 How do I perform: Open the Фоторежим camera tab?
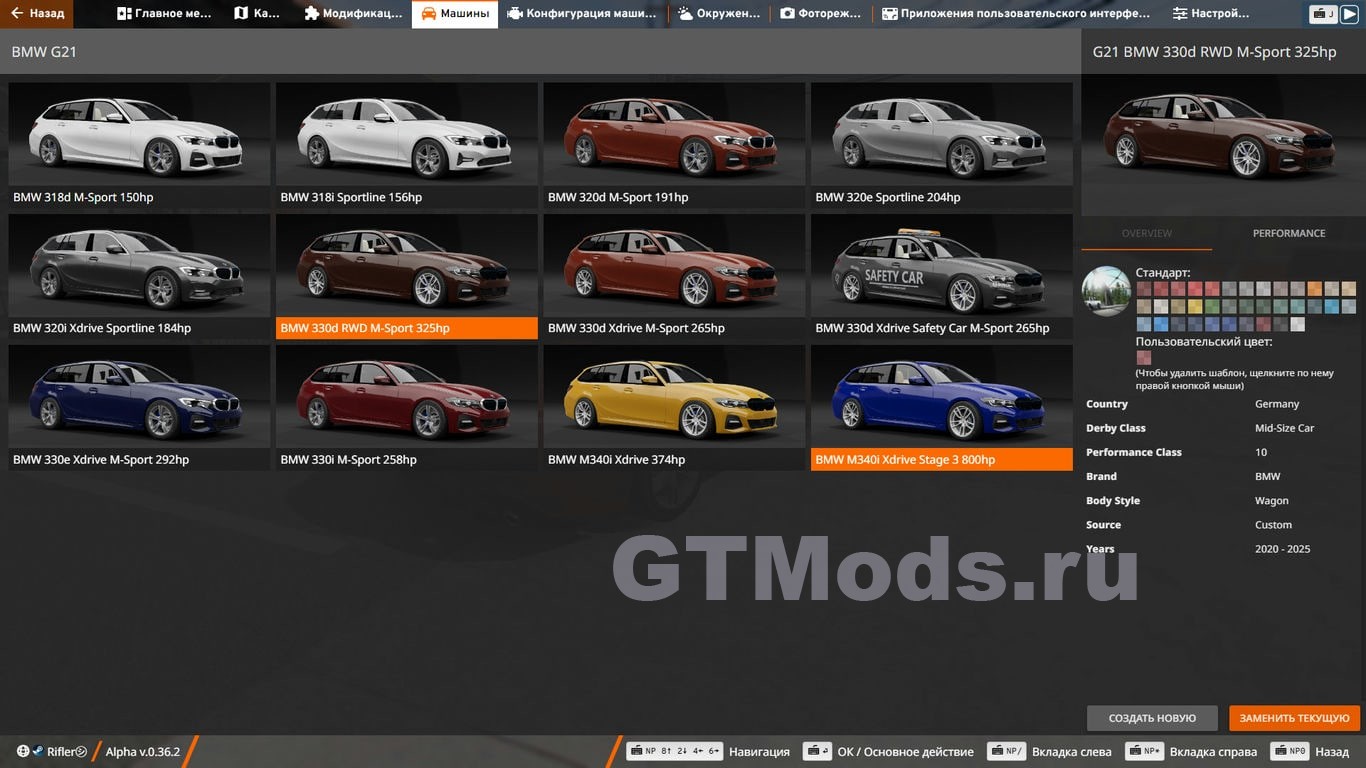[x=821, y=14]
